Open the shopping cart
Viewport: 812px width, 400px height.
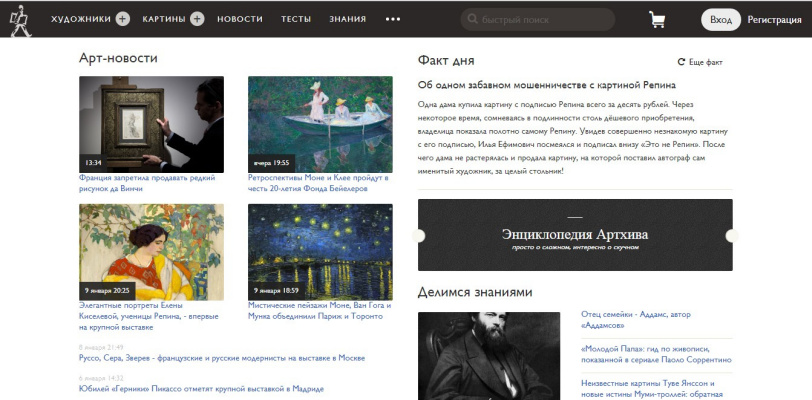click(x=657, y=19)
